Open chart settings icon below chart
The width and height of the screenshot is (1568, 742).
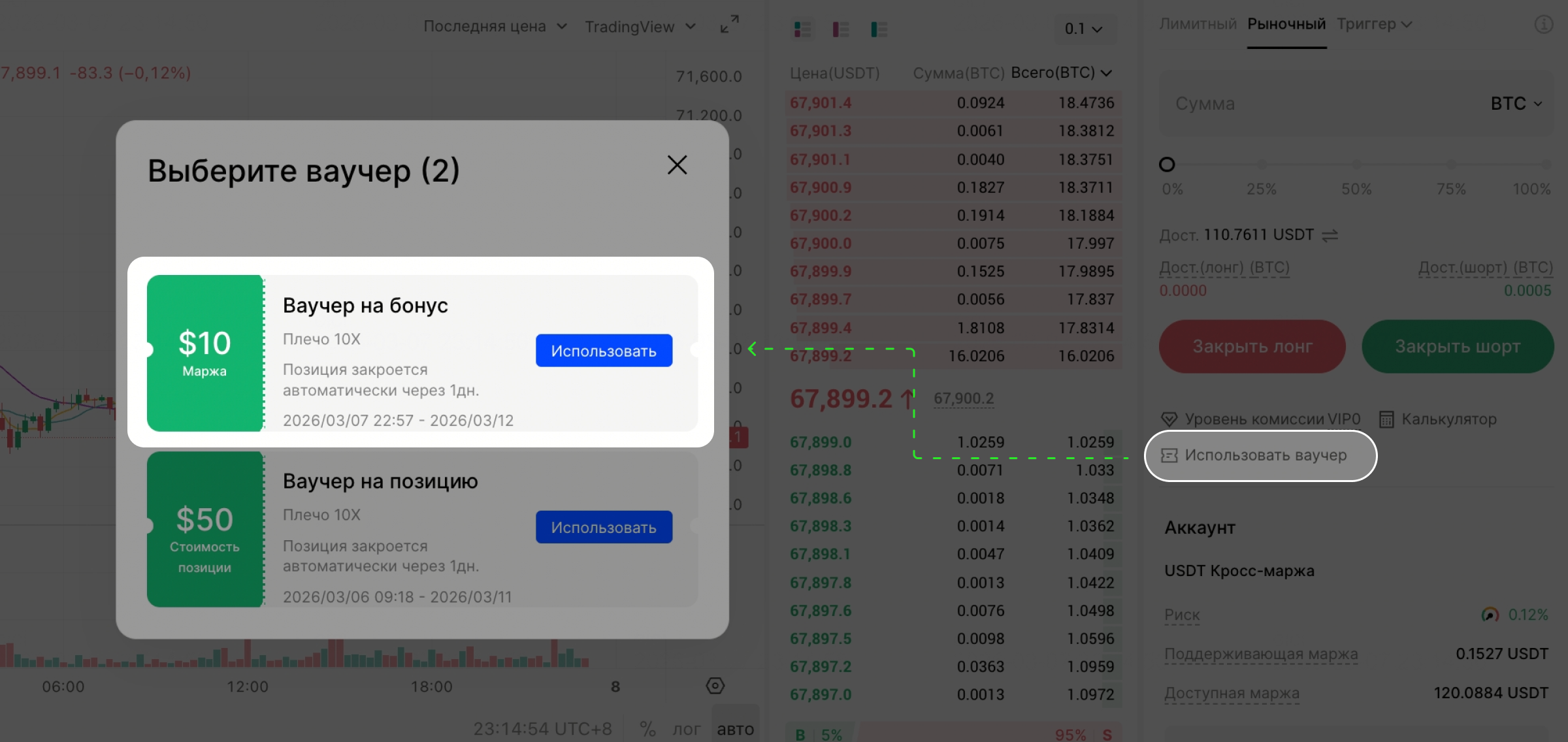click(x=715, y=686)
